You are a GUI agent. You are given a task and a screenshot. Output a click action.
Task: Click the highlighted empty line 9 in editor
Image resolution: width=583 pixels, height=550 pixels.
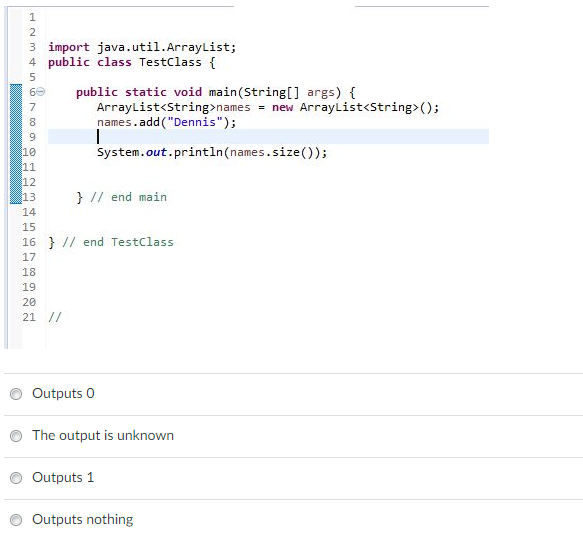pyautogui.click(x=268, y=136)
